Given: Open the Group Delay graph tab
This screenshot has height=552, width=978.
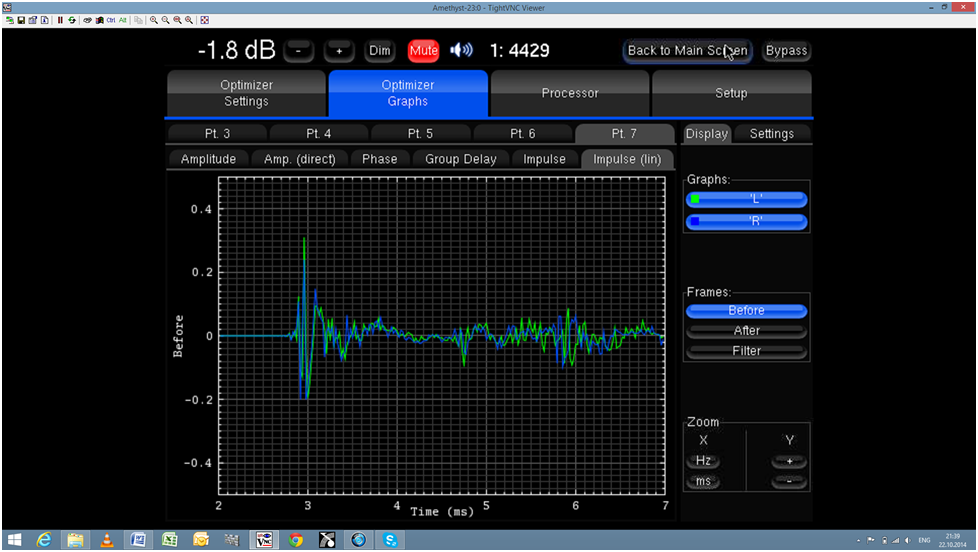Looking at the screenshot, I should 460,159.
